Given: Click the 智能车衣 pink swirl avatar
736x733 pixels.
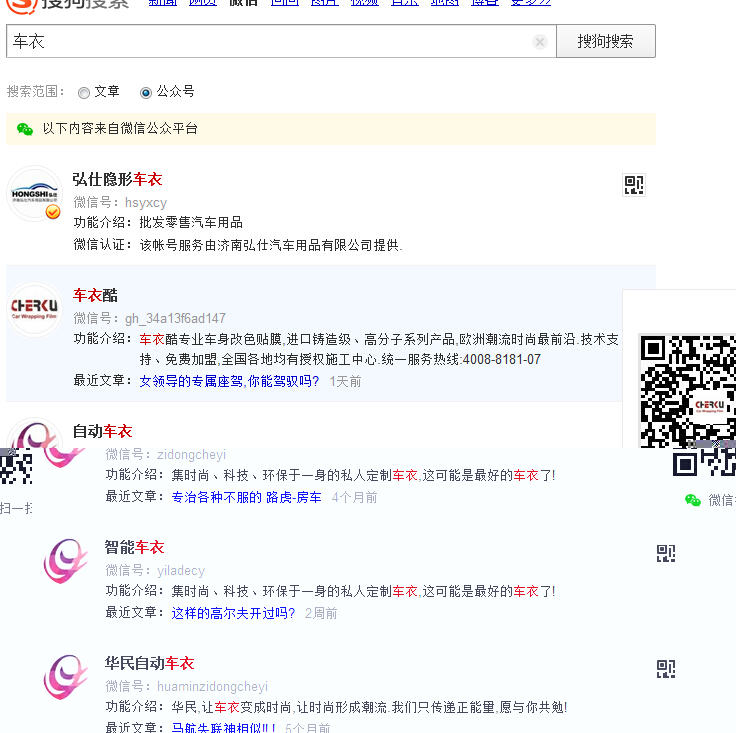Looking at the screenshot, I should (x=65, y=561).
